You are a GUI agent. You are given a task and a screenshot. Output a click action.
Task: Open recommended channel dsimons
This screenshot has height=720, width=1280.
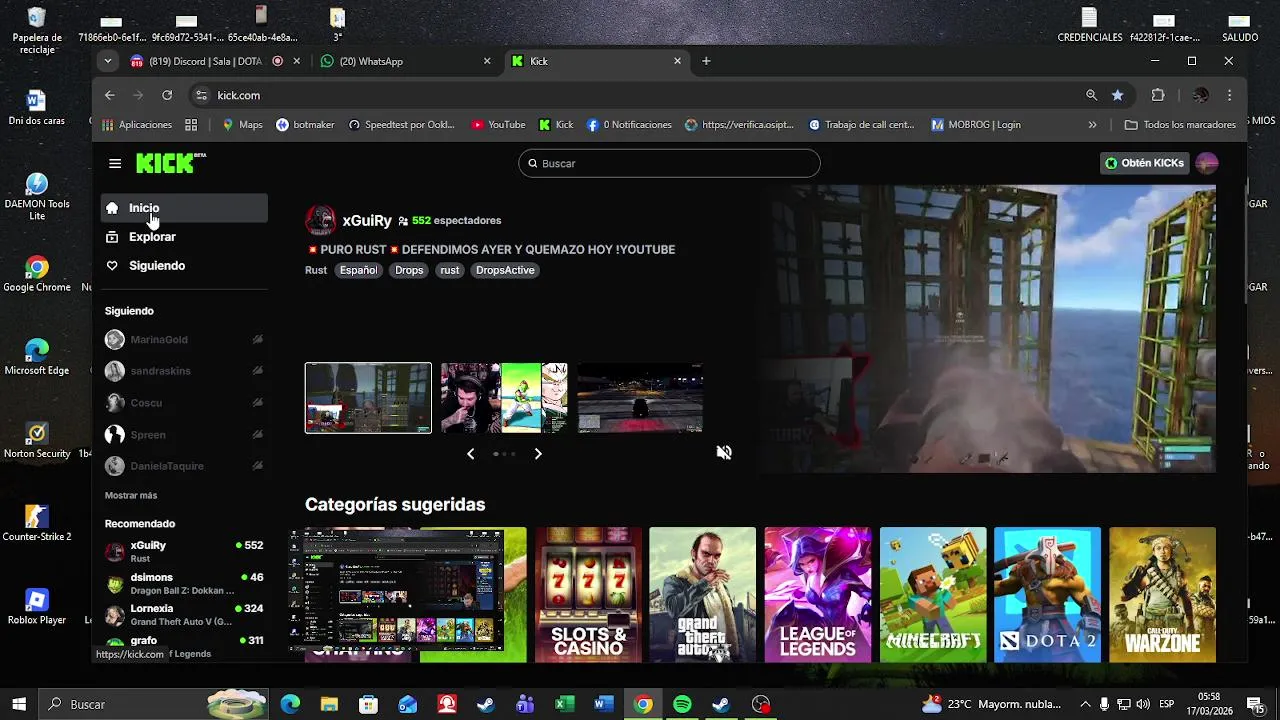pos(184,583)
